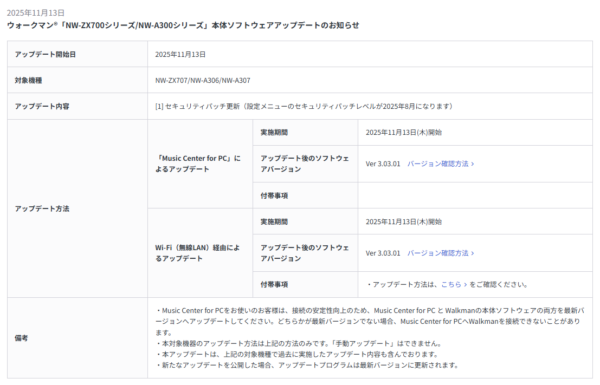Follow the こちら link for update method
Viewport: 600px width, 385px height.
coord(454,285)
